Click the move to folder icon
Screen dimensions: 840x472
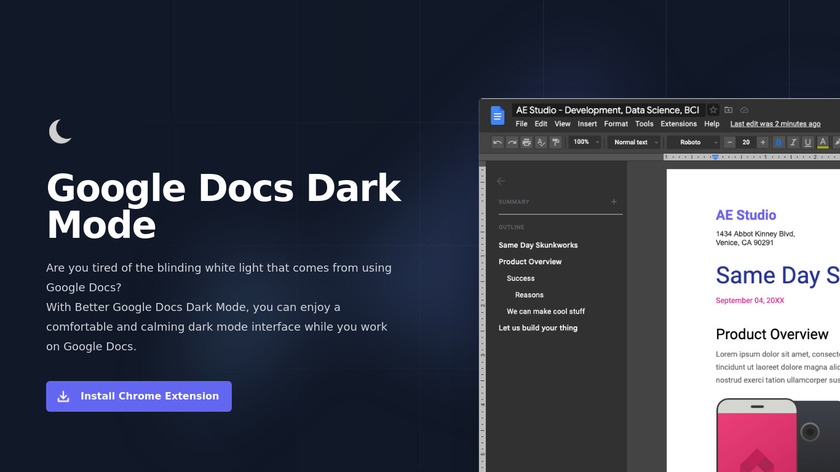pos(729,110)
